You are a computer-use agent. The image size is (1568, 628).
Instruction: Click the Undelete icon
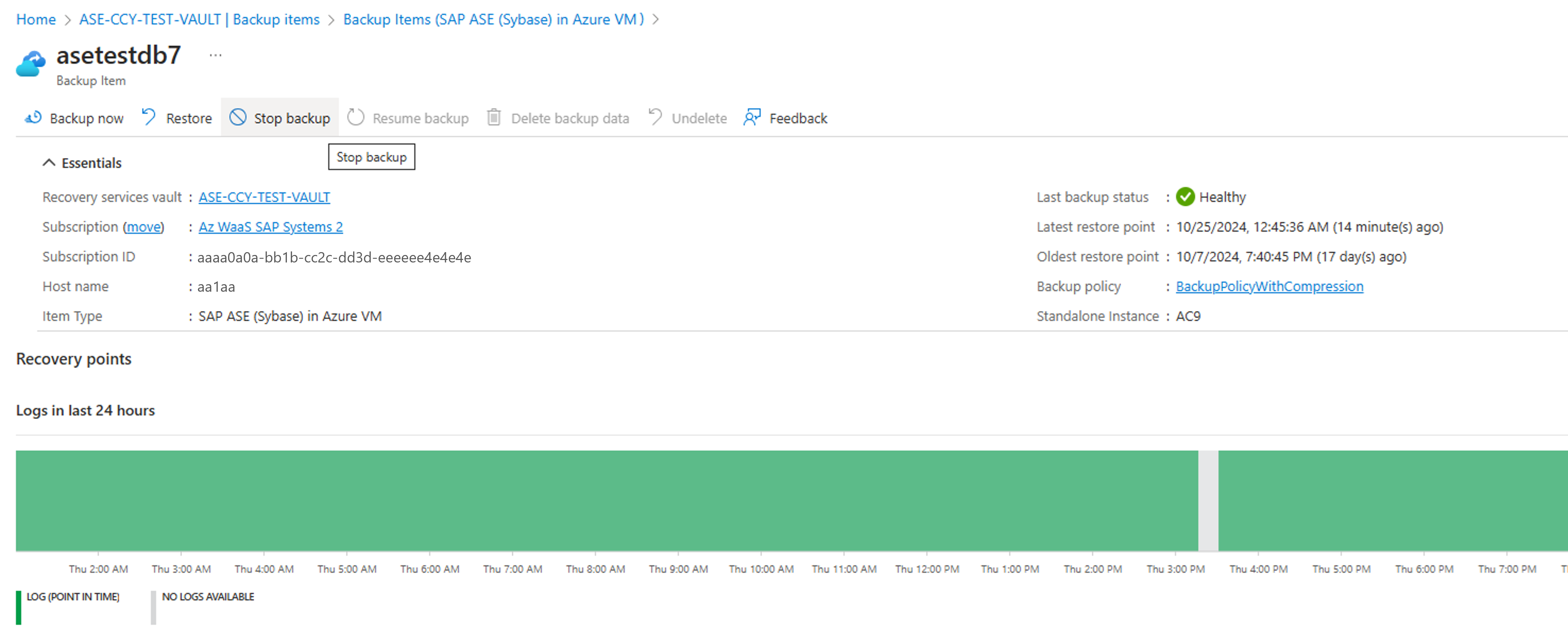pos(655,116)
